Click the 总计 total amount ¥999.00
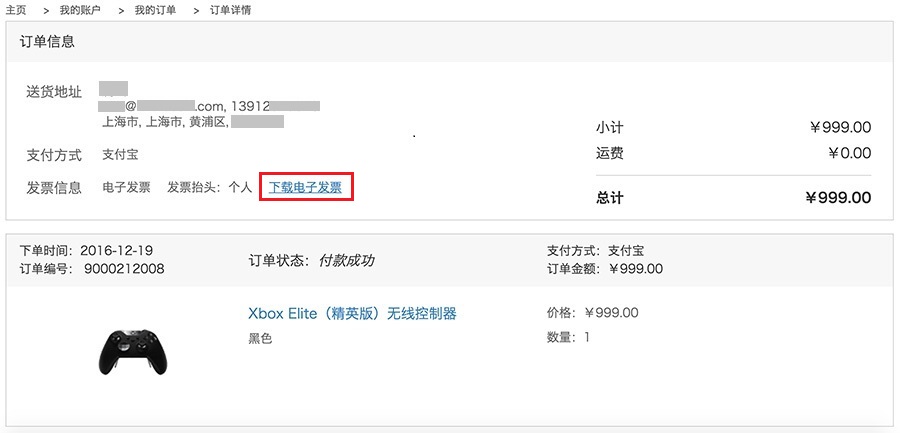Screen dimensions: 900x433 [x=837, y=198]
